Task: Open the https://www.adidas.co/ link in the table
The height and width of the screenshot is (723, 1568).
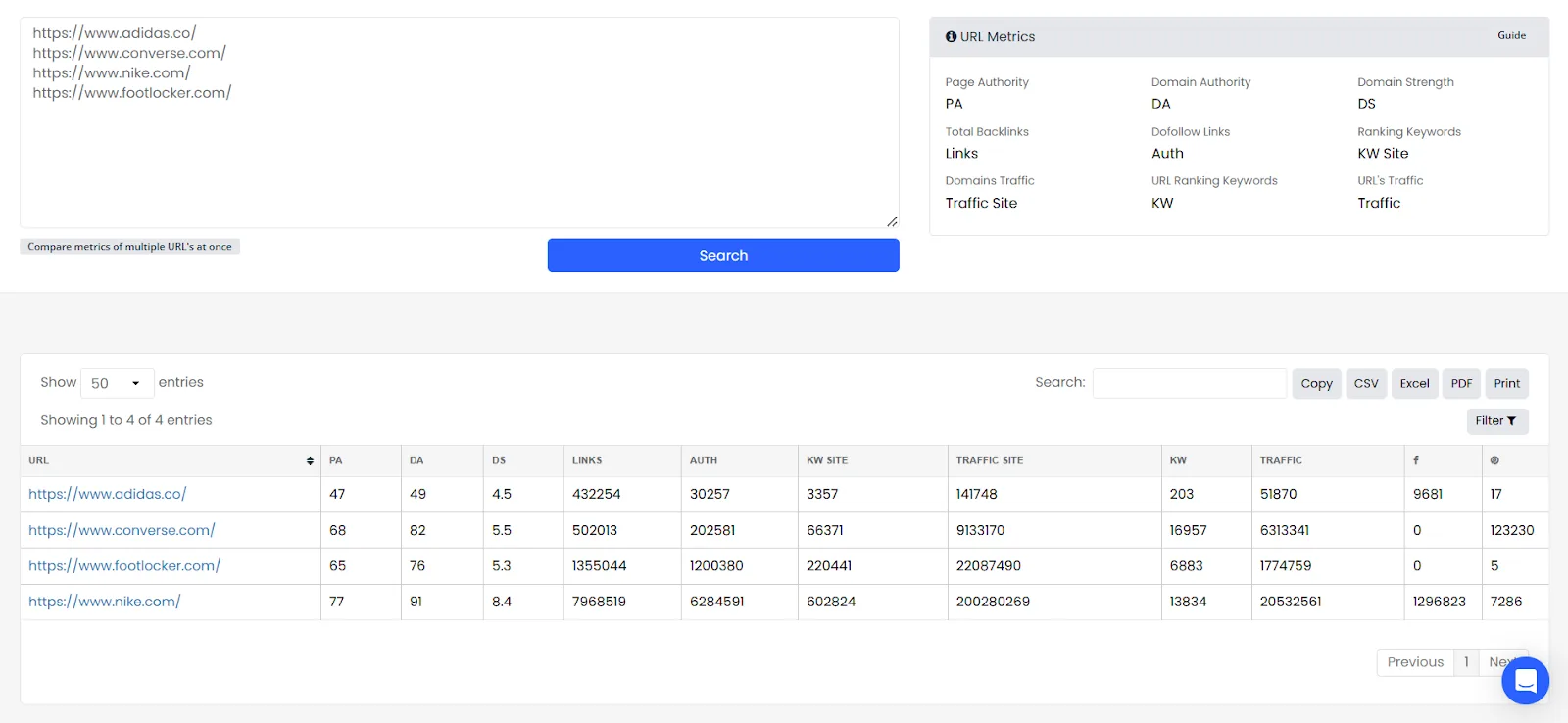Action: pyautogui.click(x=107, y=494)
